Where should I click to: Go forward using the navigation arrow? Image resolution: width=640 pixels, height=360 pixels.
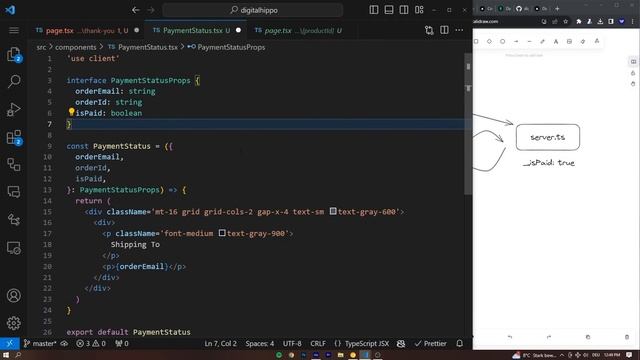[x=151, y=10]
